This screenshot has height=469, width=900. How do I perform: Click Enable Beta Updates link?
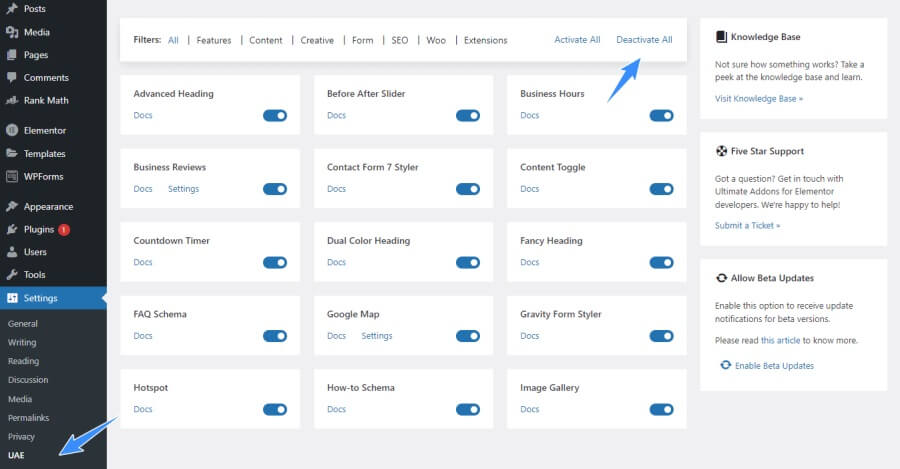(x=774, y=366)
